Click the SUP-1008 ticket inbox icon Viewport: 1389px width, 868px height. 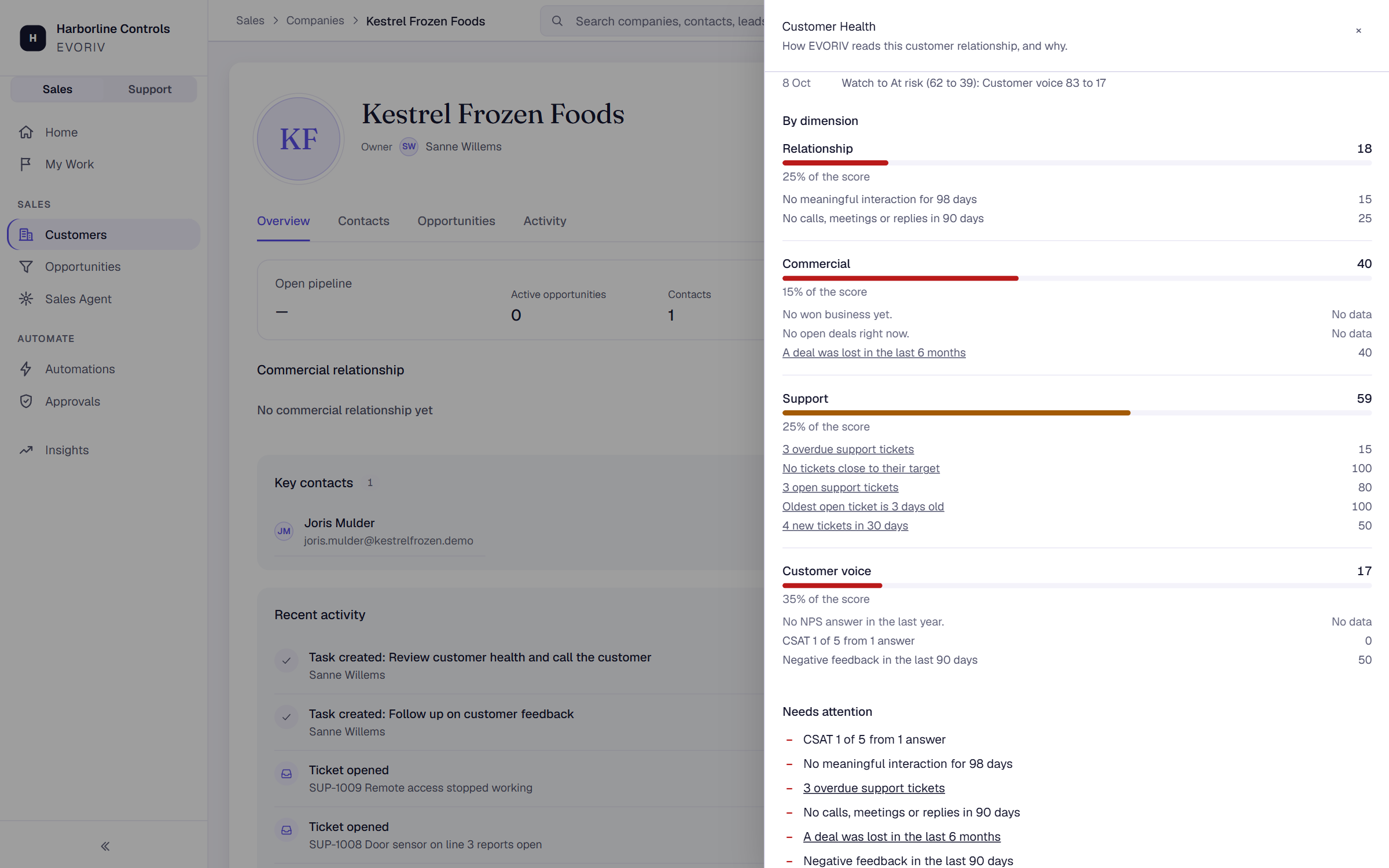click(x=286, y=830)
